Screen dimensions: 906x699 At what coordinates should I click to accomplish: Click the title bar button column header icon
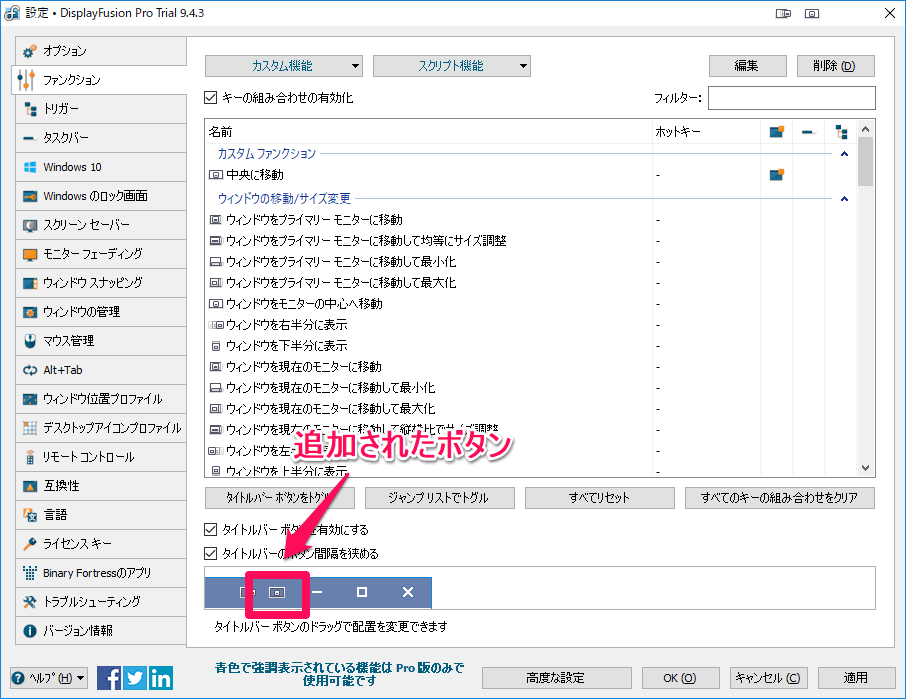777,132
